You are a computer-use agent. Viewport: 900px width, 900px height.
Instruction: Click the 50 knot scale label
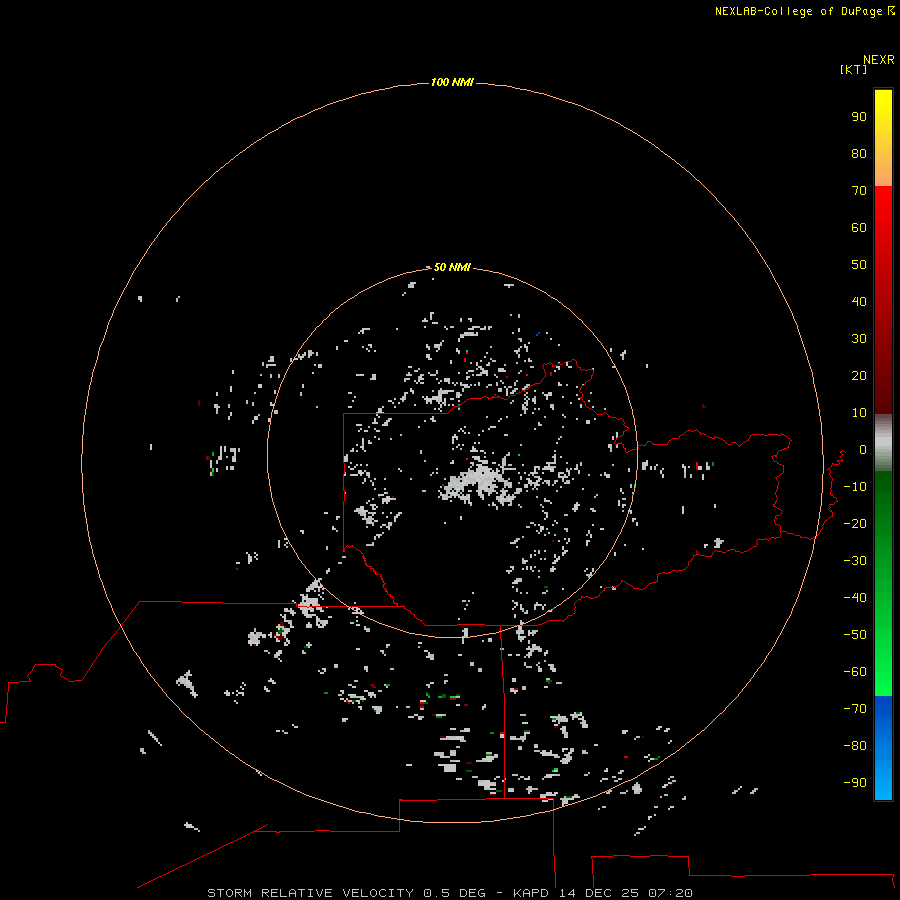(x=859, y=265)
